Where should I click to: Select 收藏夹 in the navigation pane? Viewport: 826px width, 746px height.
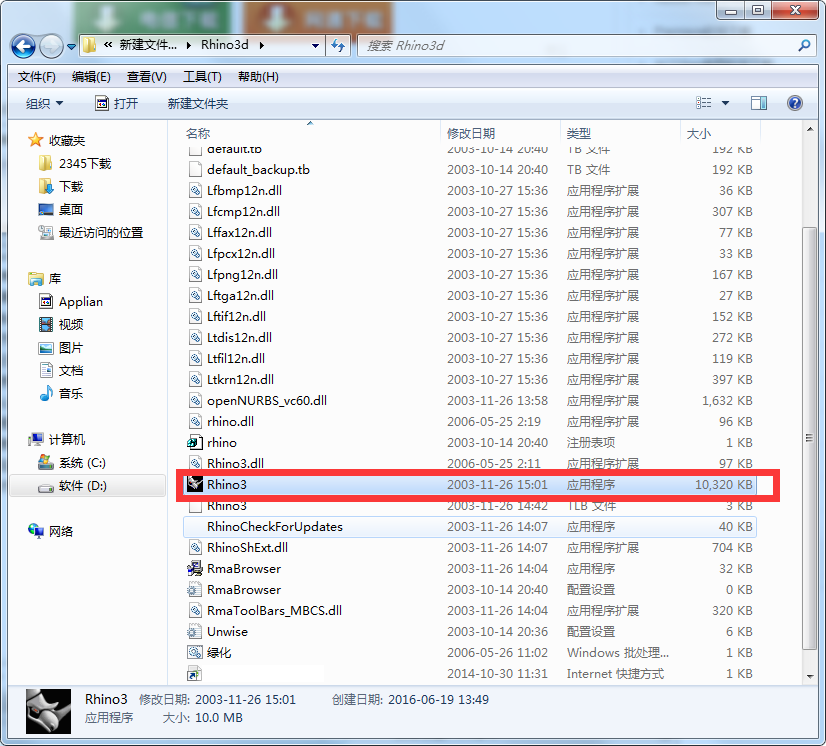click(x=66, y=141)
